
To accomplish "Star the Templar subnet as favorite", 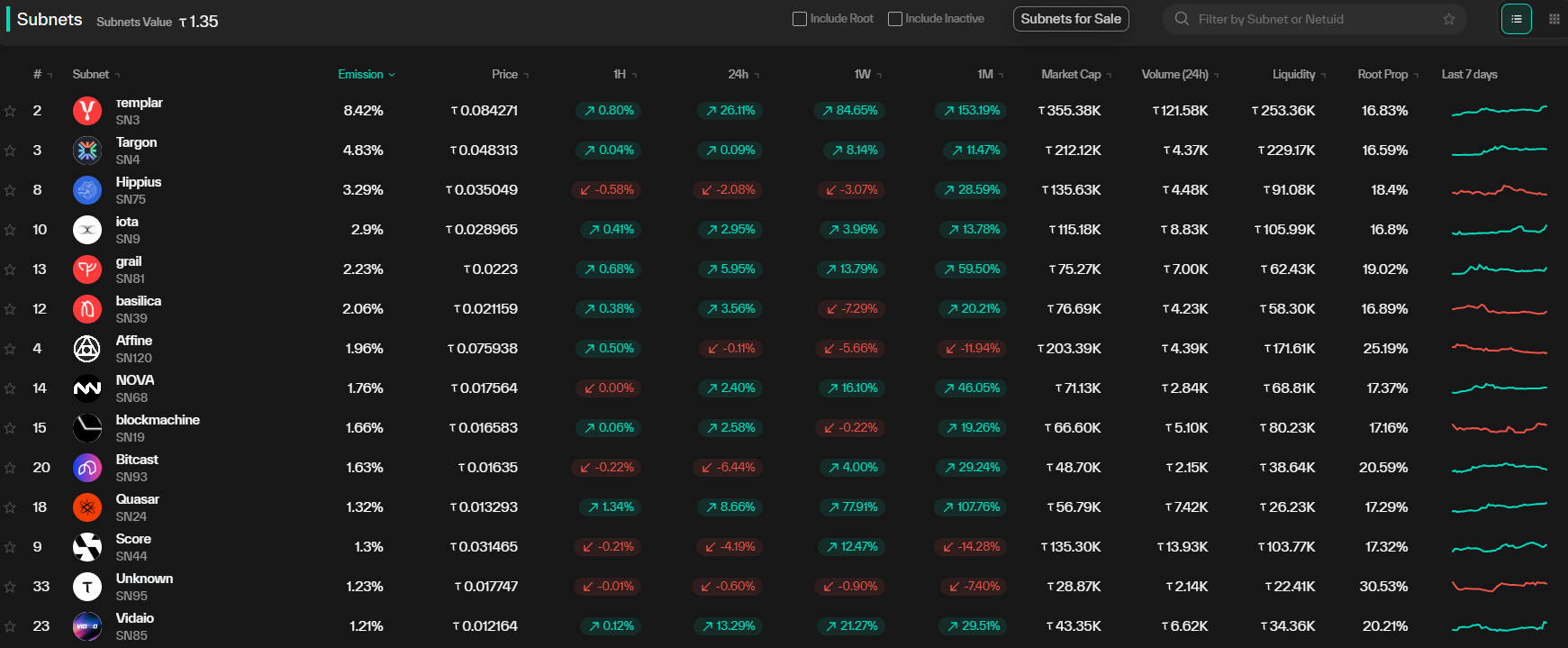I will [10, 111].
